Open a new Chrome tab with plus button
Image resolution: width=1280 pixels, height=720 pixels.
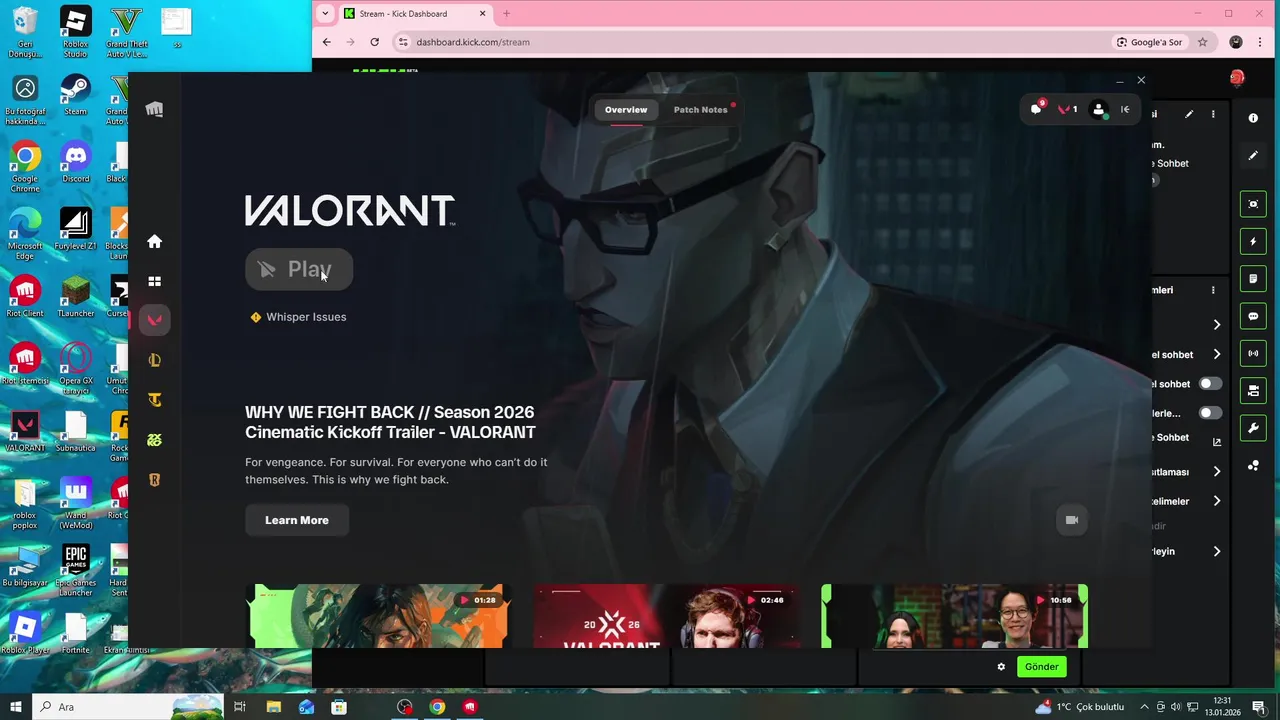click(506, 14)
